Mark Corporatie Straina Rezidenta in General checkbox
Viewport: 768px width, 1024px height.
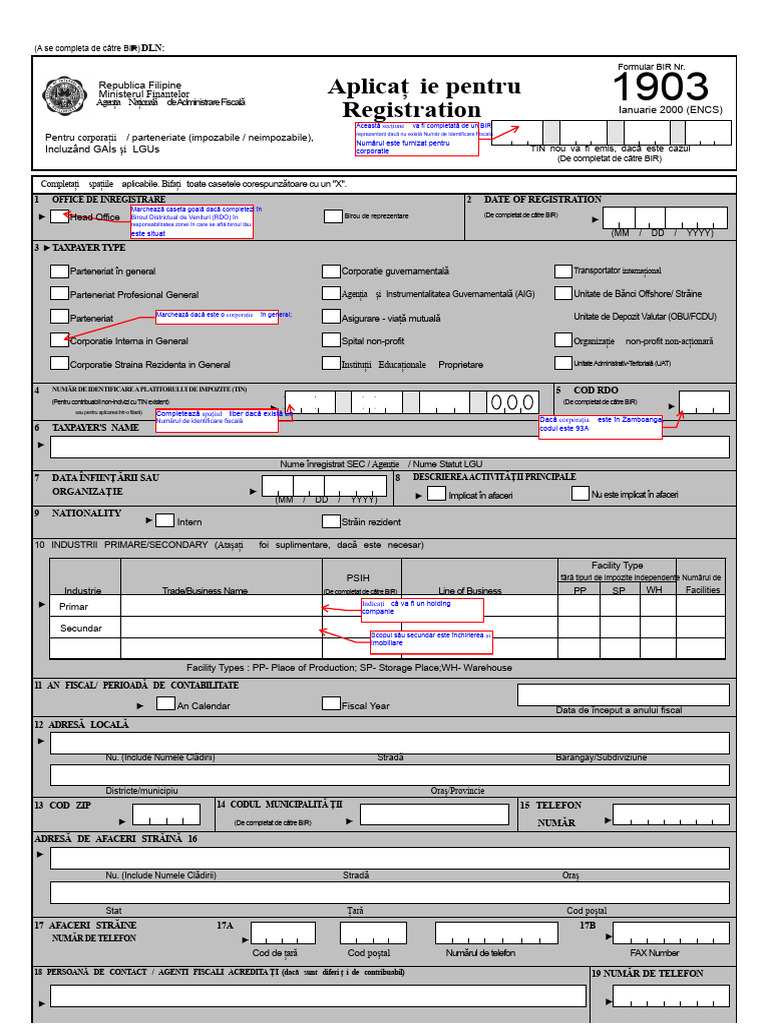pyautogui.click(x=59, y=363)
